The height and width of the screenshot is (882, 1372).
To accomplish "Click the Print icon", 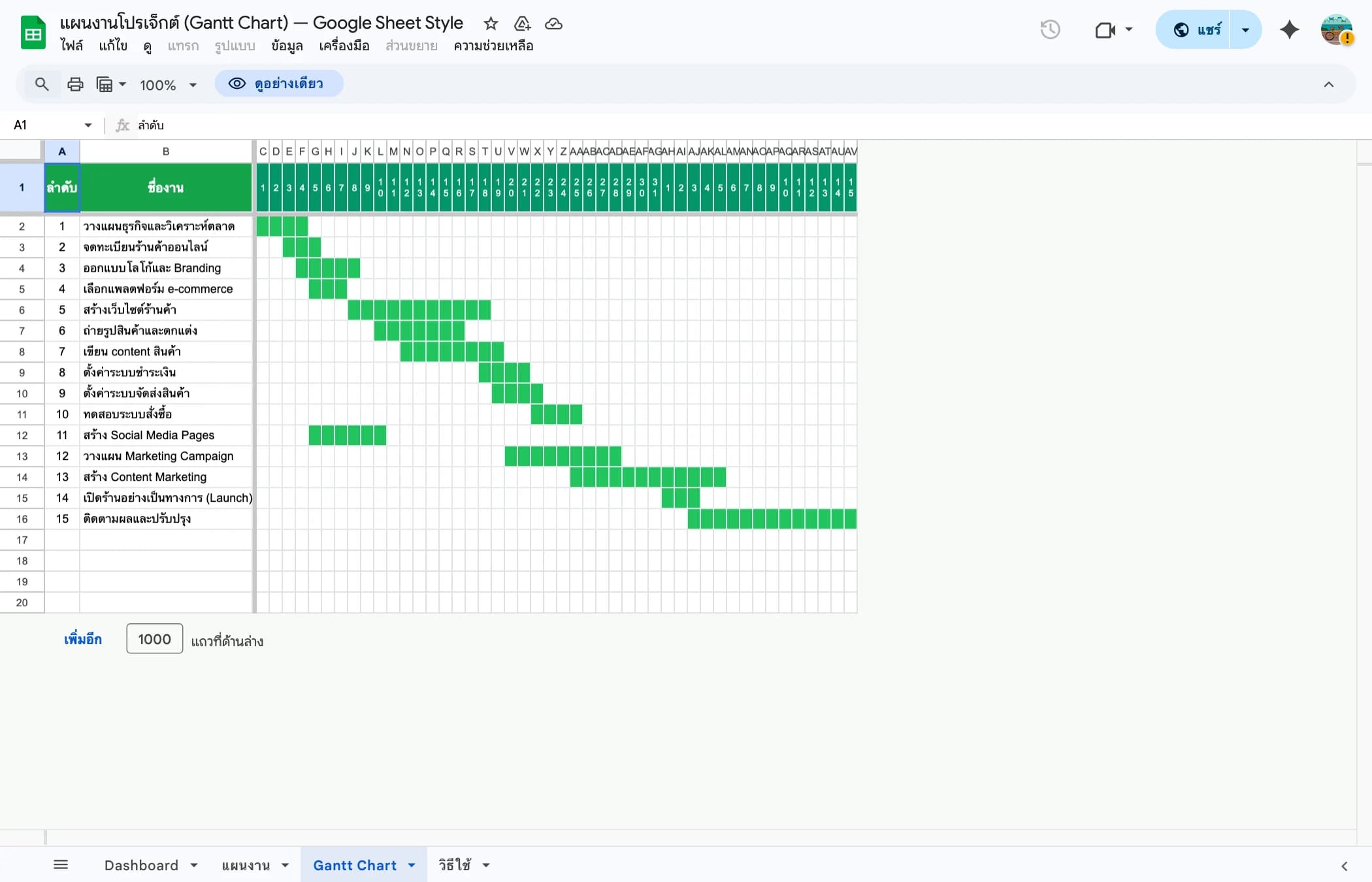I will [x=75, y=84].
